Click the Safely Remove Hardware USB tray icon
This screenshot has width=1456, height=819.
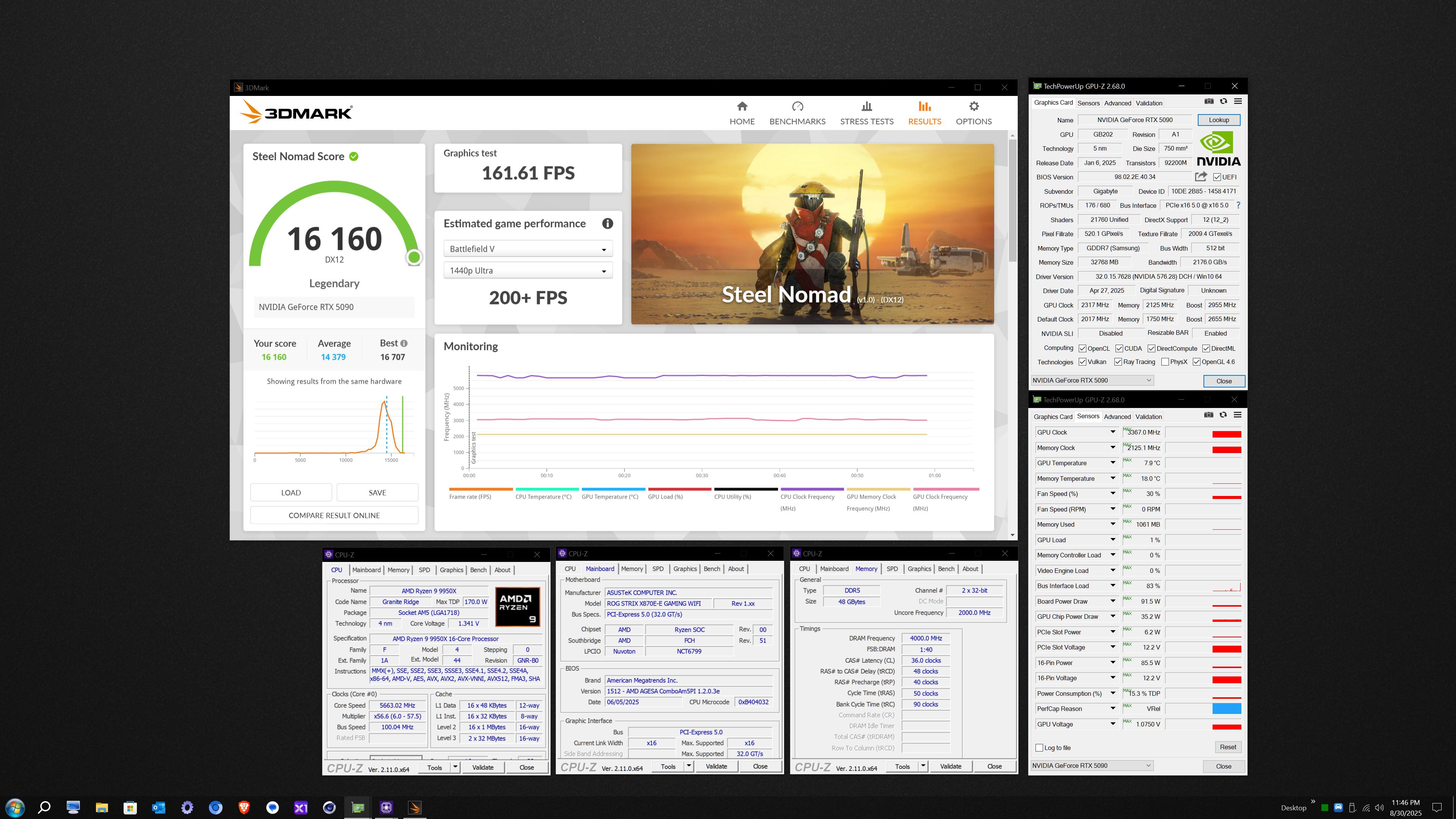click(1352, 808)
